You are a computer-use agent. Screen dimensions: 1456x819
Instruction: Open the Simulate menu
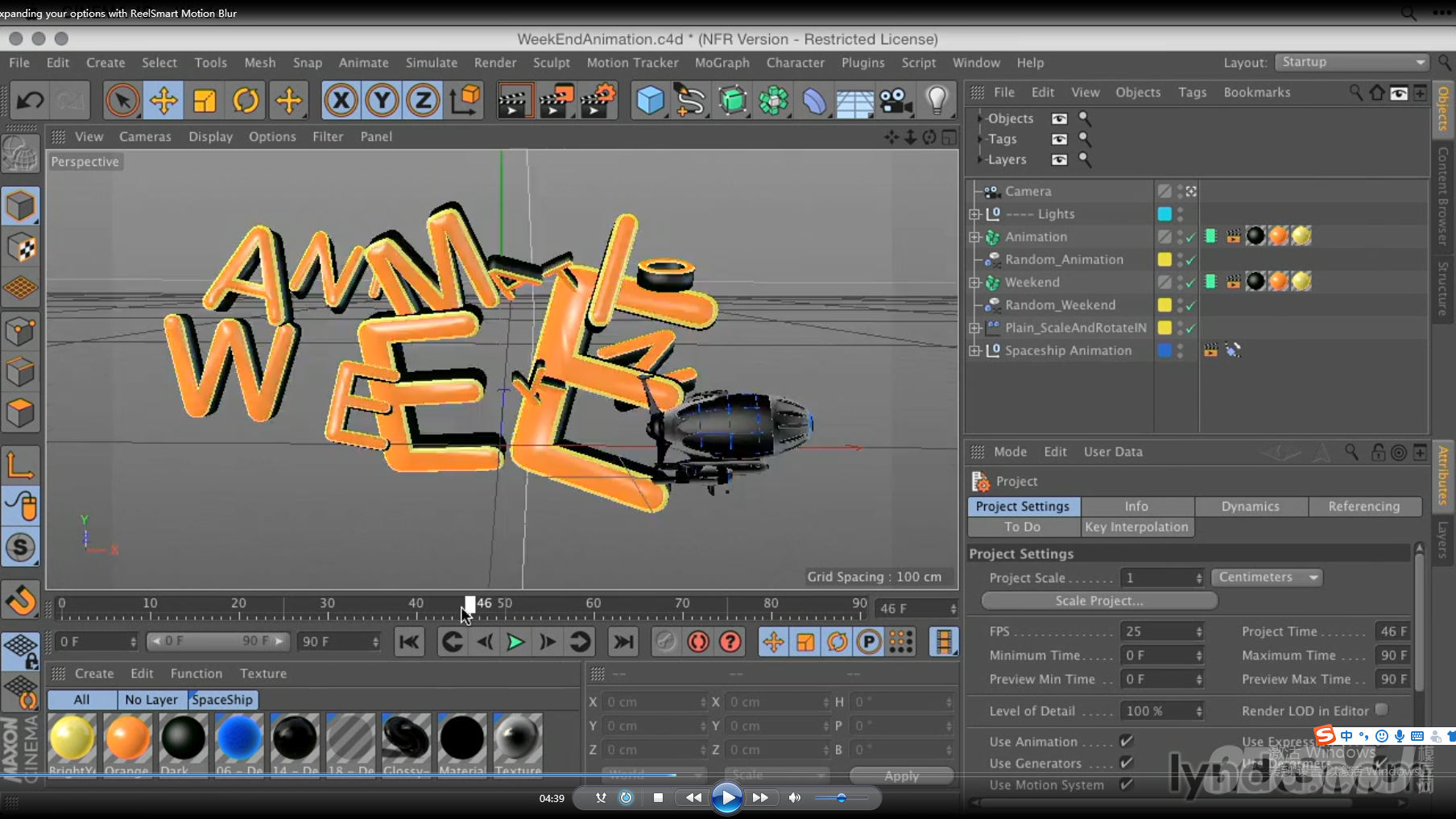point(432,63)
